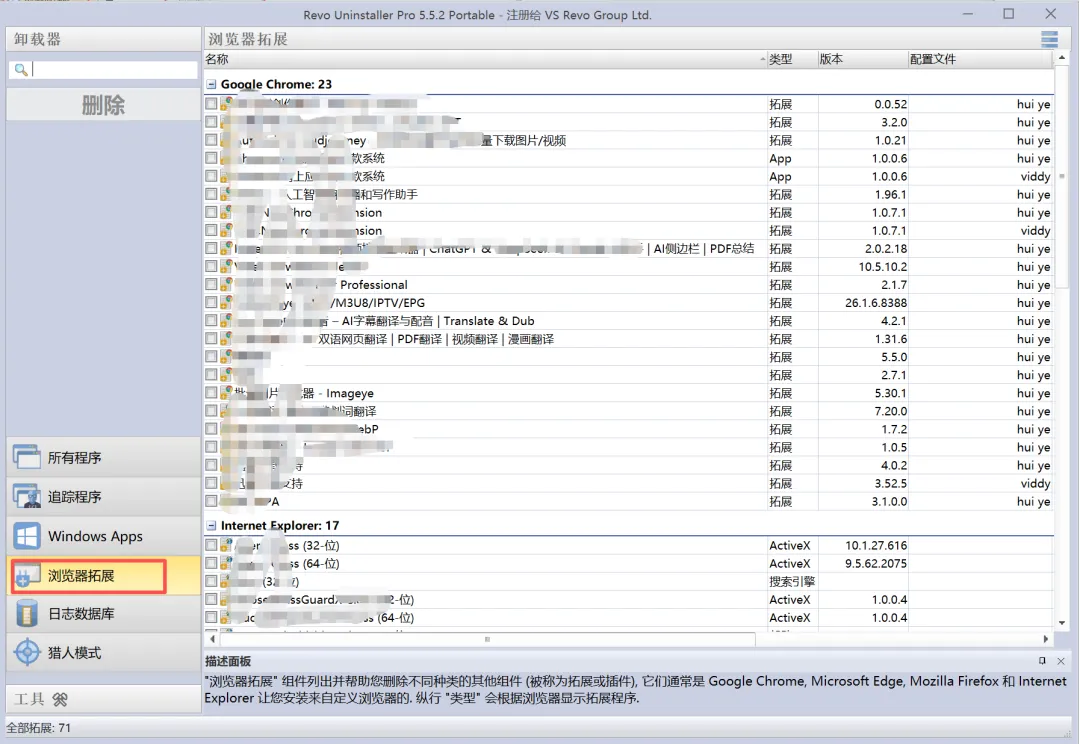Click the pin icon of the description panel
Viewport: 1080px width, 744px height.
pyautogui.click(x=1042, y=661)
